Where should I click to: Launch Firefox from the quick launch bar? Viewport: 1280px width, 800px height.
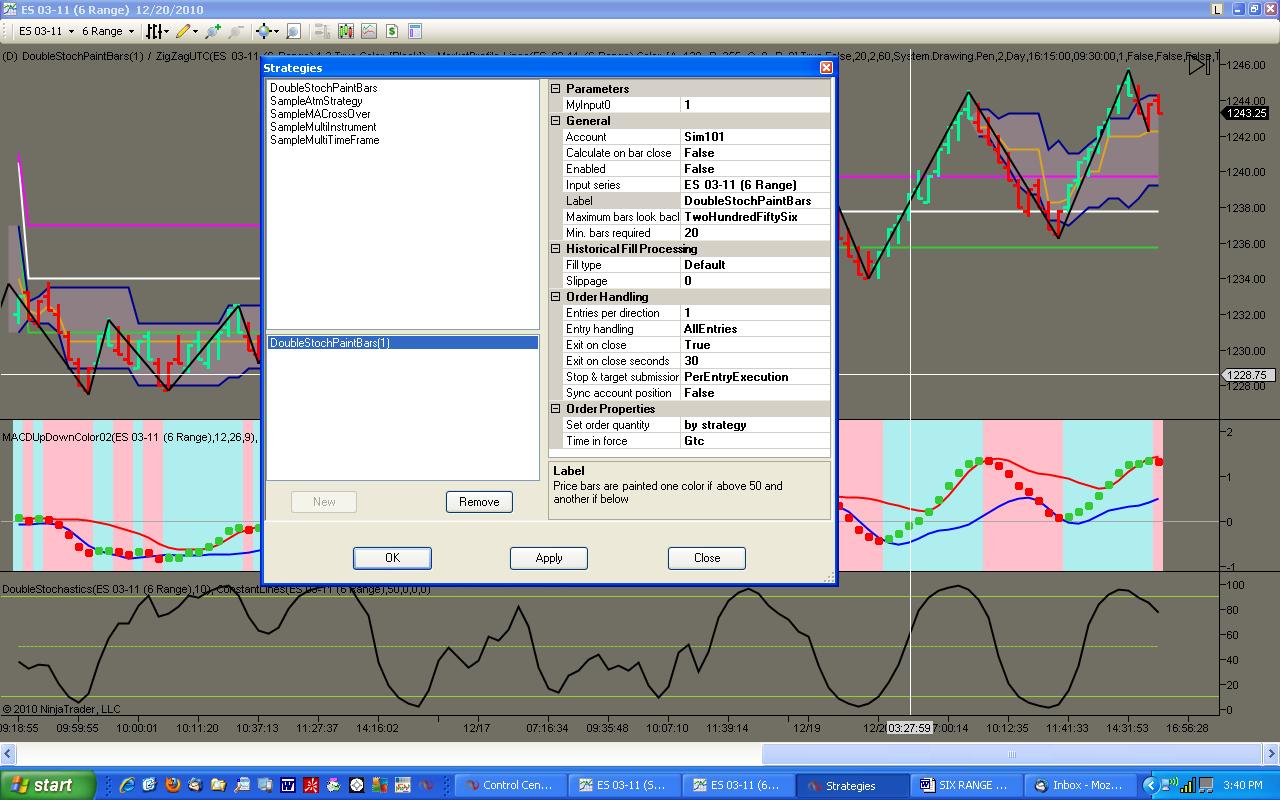[x=173, y=785]
